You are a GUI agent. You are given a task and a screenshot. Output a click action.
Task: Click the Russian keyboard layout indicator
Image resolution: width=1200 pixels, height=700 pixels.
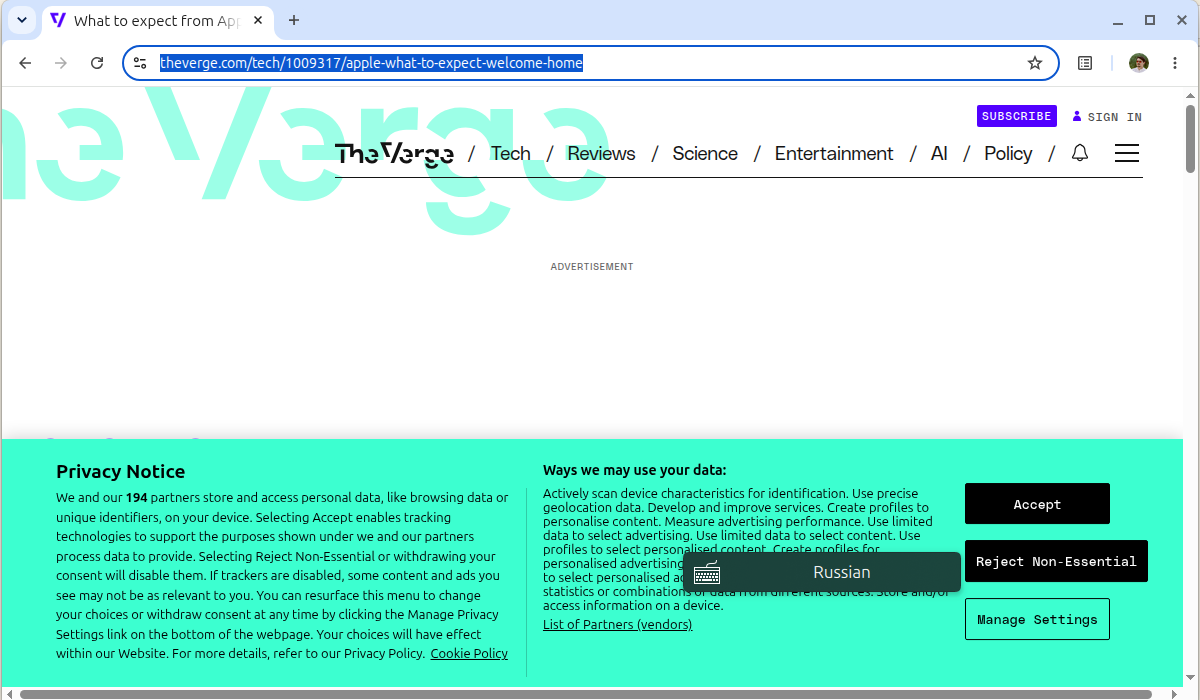click(x=822, y=572)
